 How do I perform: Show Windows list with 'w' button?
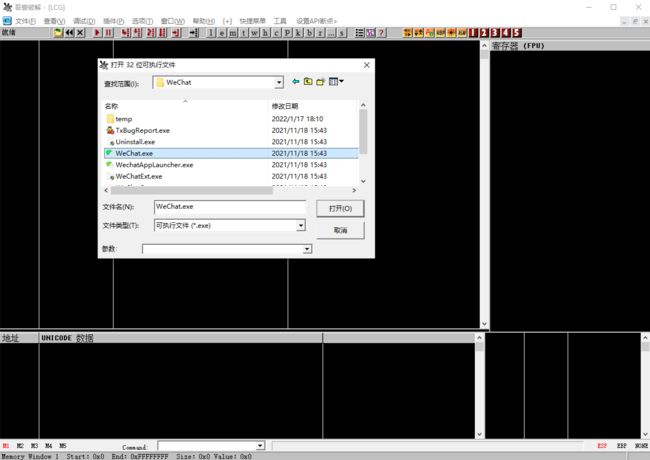click(255, 33)
